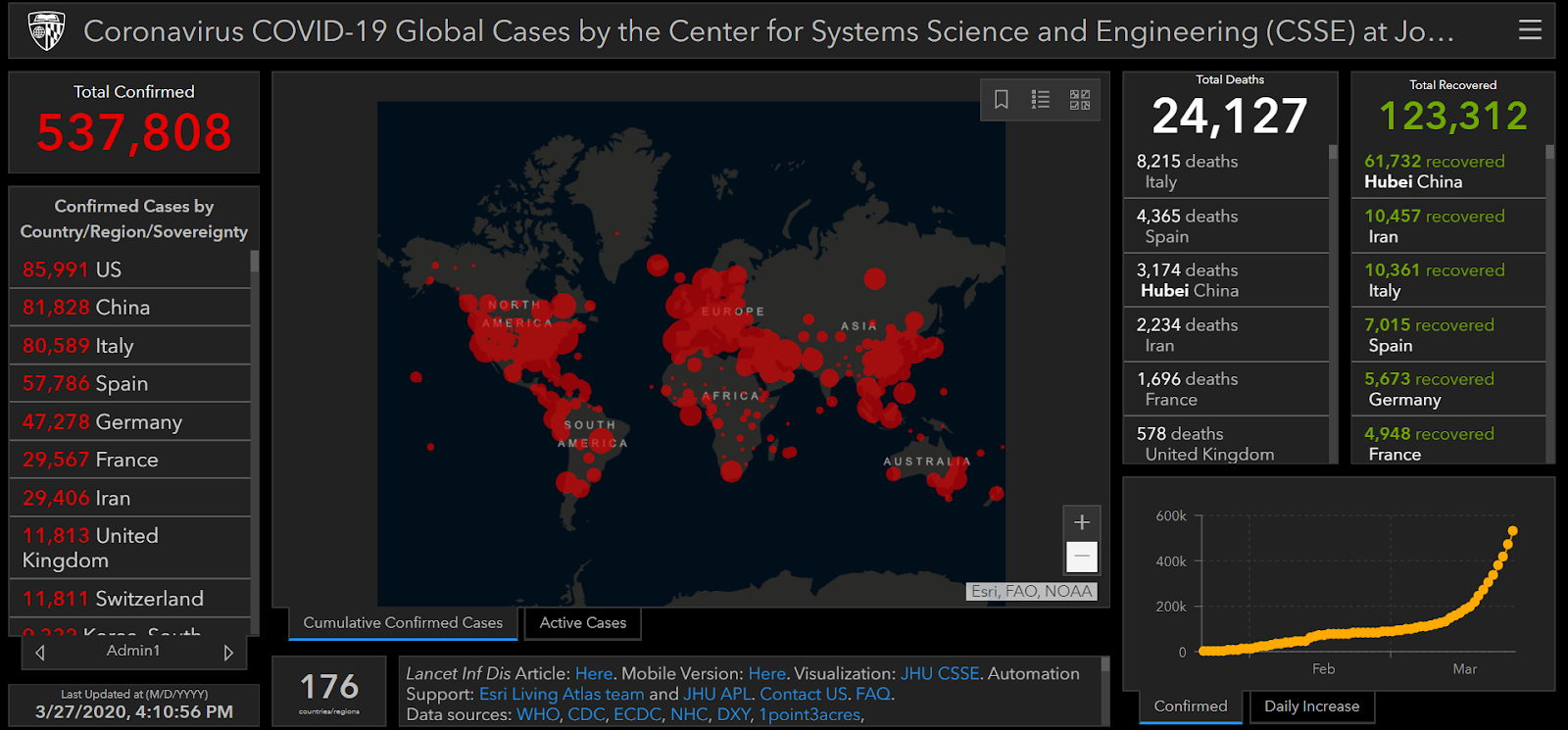The height and width of the screenshot is (730, 1568).
Task: Go to previous Admin level with left arrow
Action: [40, 653]
